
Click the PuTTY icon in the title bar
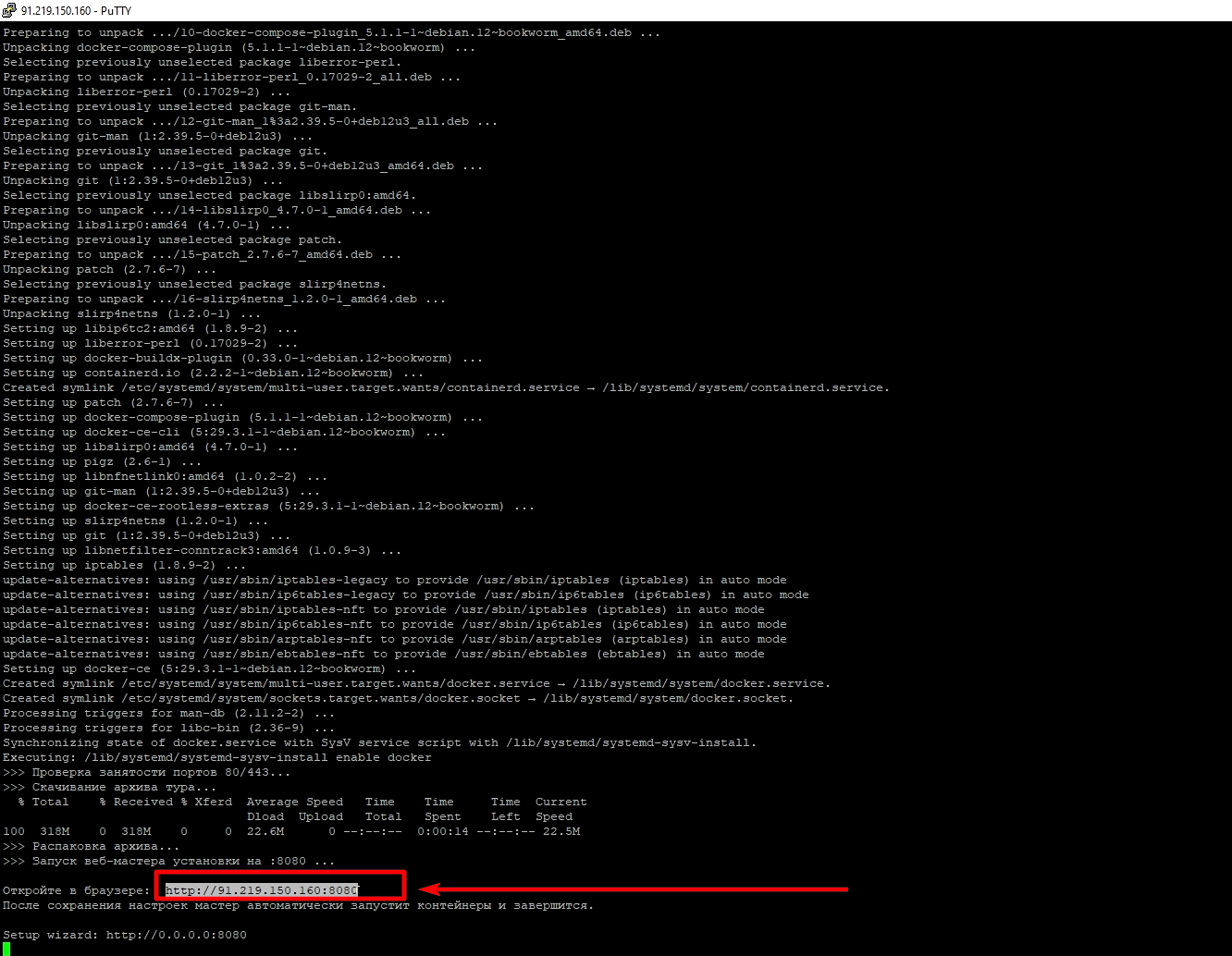[x=9, y=10]
